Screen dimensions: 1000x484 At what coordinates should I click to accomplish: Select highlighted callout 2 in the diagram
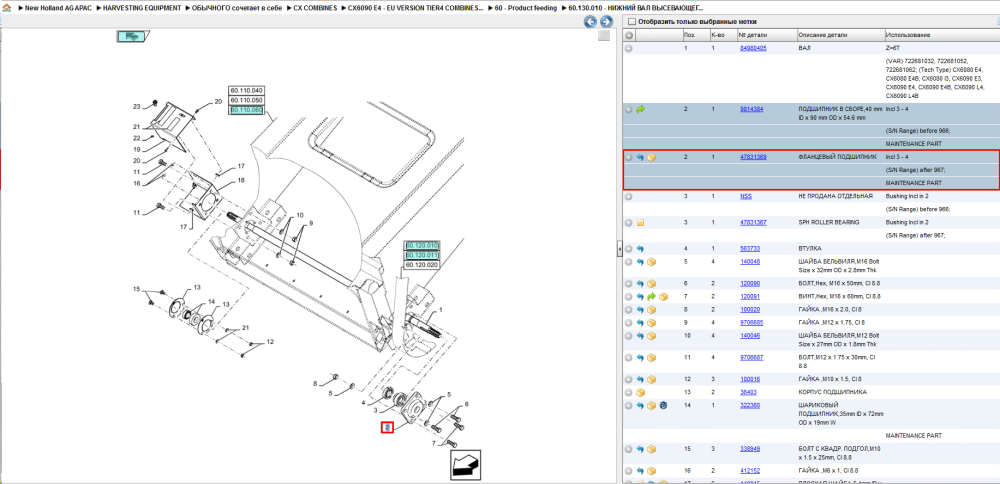(386, 427)
